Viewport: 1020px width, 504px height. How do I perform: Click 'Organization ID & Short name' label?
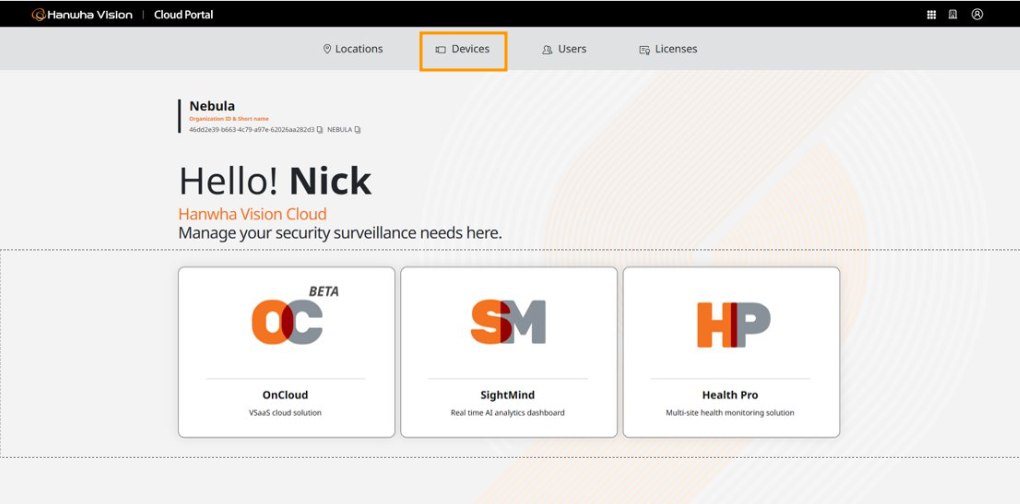229,119
